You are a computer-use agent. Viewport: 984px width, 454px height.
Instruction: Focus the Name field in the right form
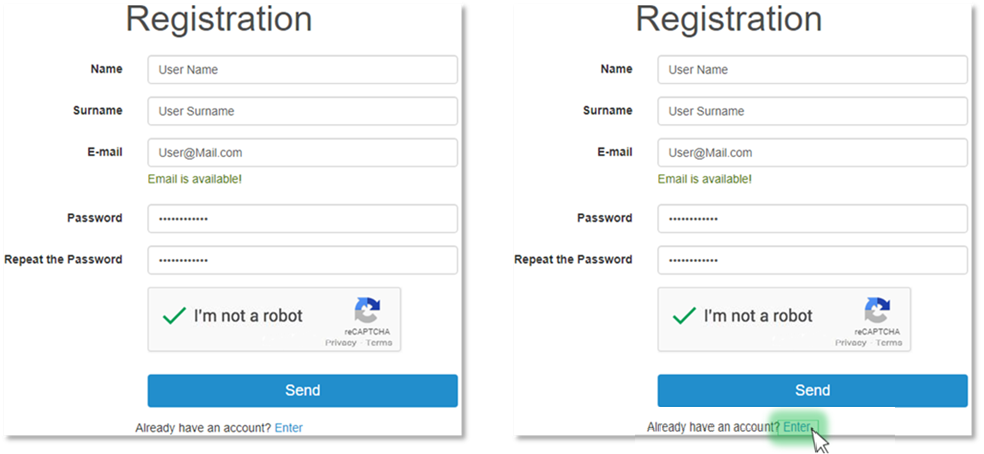(x=812, y=70)
